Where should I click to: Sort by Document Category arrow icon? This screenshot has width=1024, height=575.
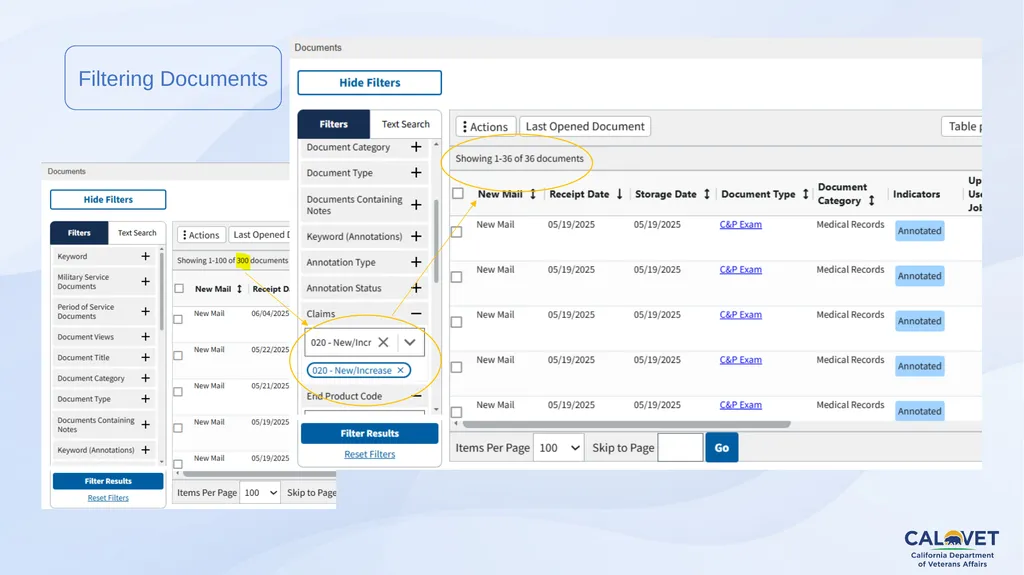click(871, 201)
